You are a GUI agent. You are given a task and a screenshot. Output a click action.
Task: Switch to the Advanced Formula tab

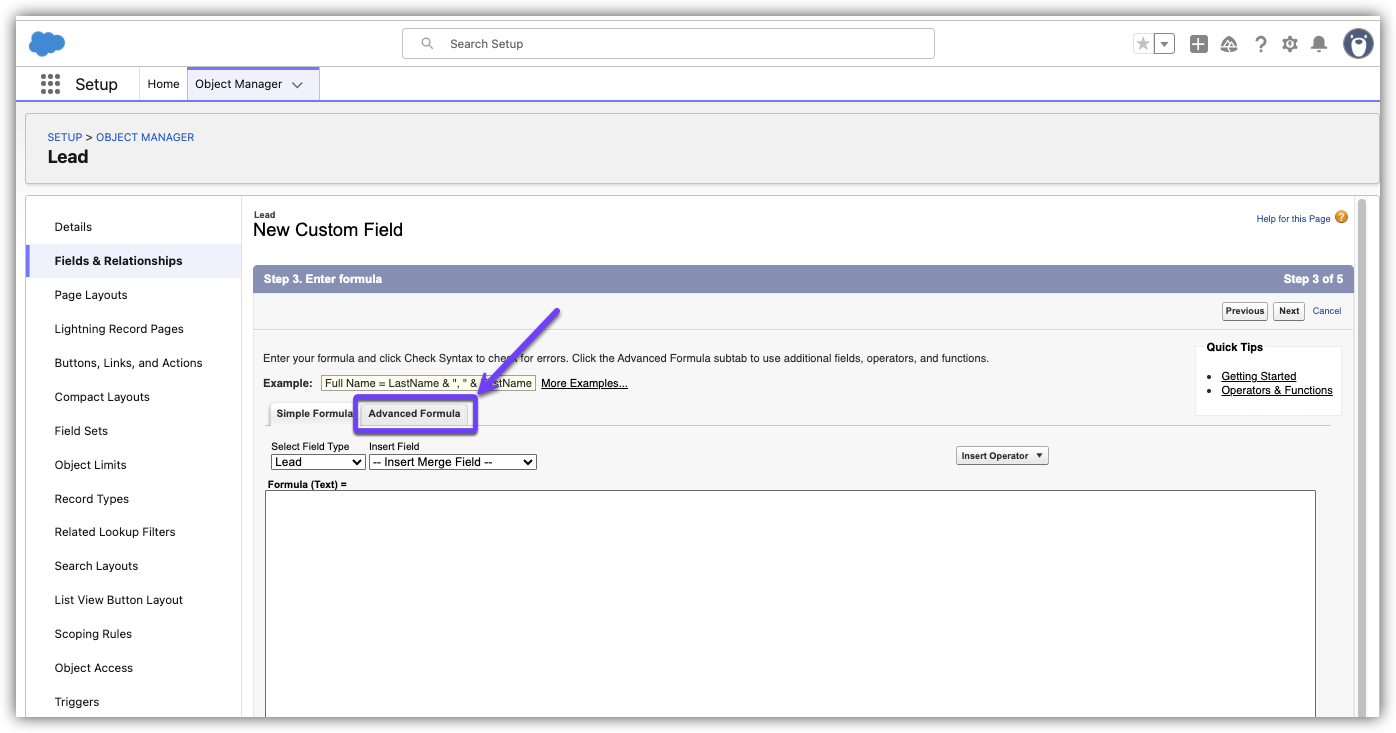[x=414, y=414]
